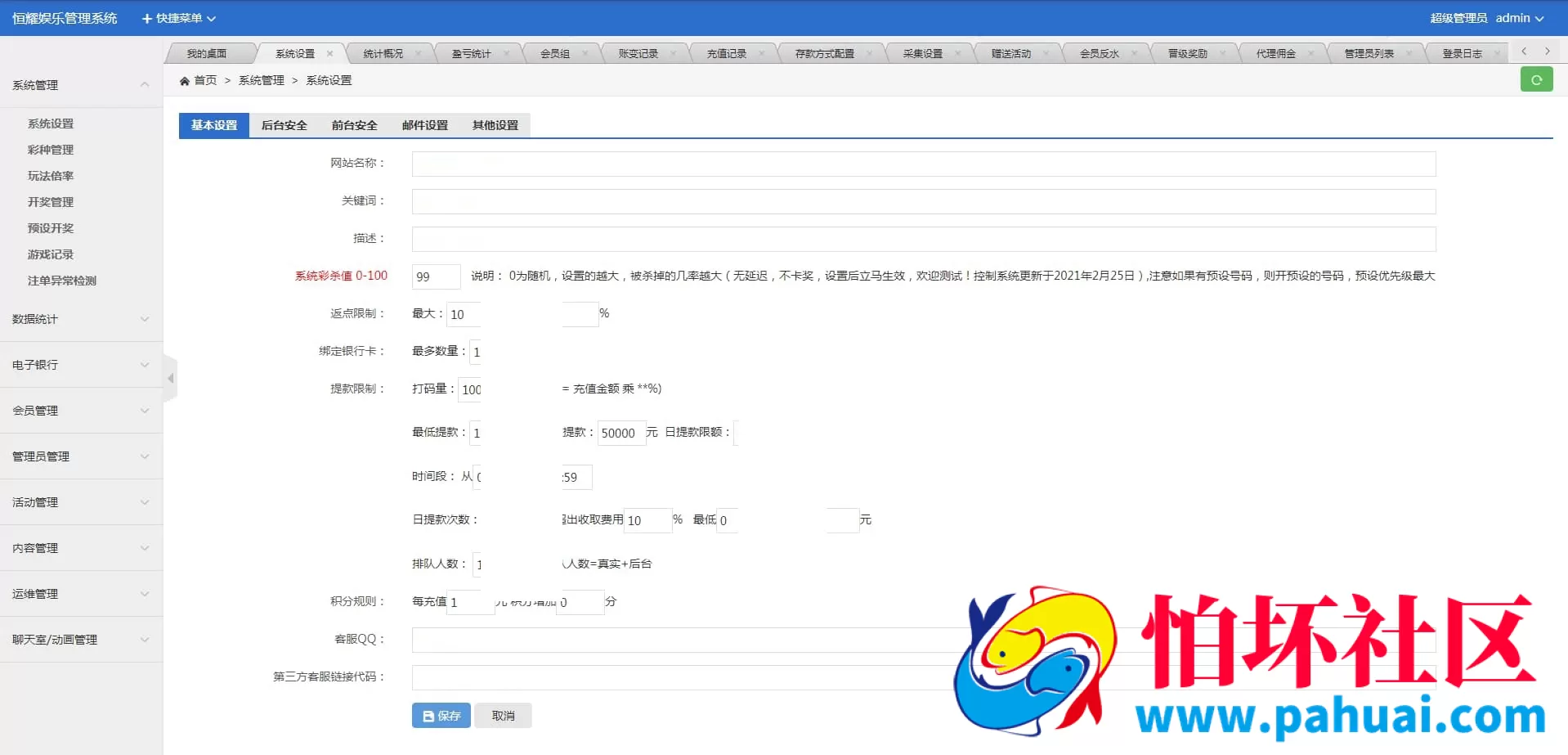Select 预设开奖 in the sidebar
Viewport: 1568px width, 755px height.
50,228
